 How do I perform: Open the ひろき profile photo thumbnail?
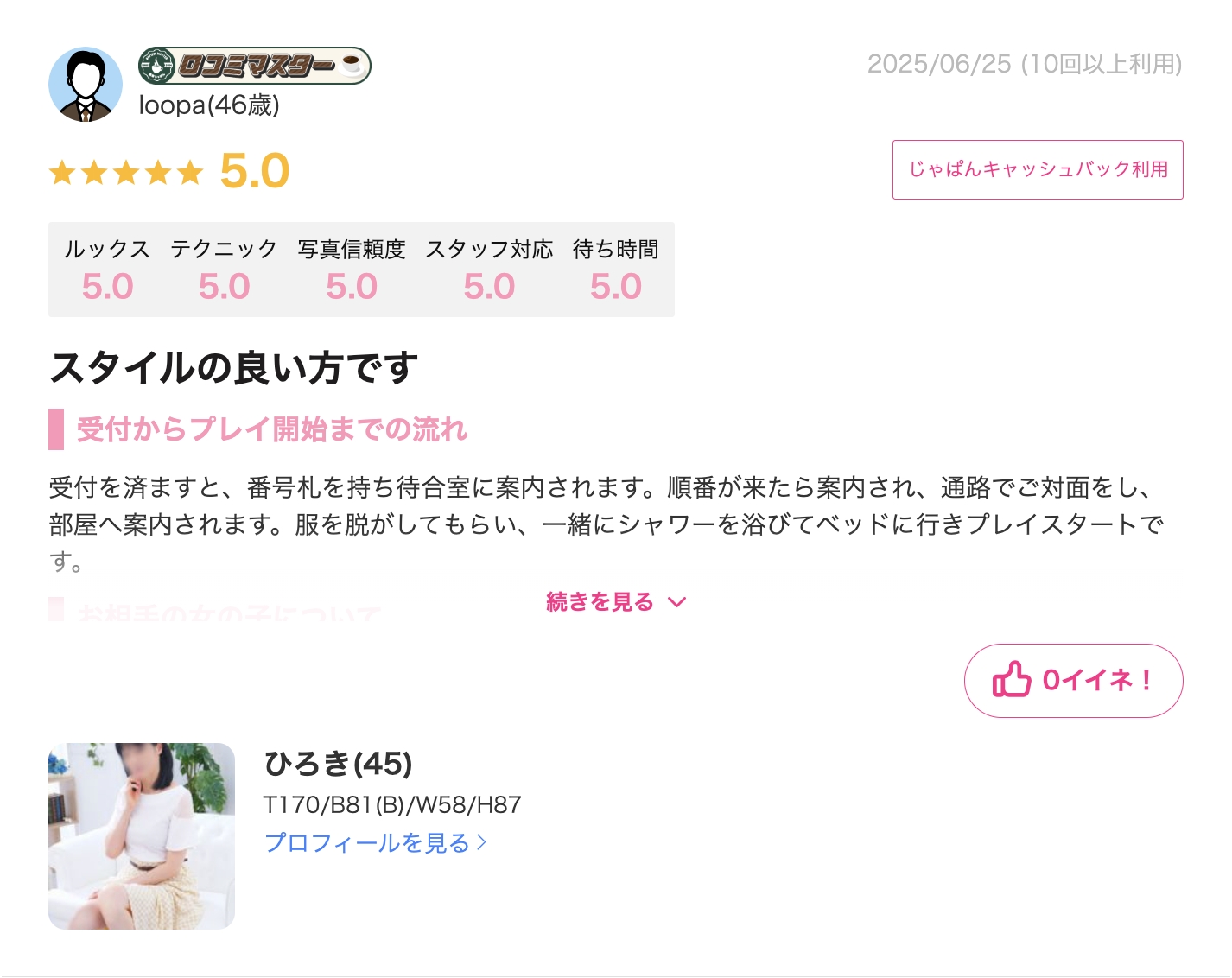point(142,836)
